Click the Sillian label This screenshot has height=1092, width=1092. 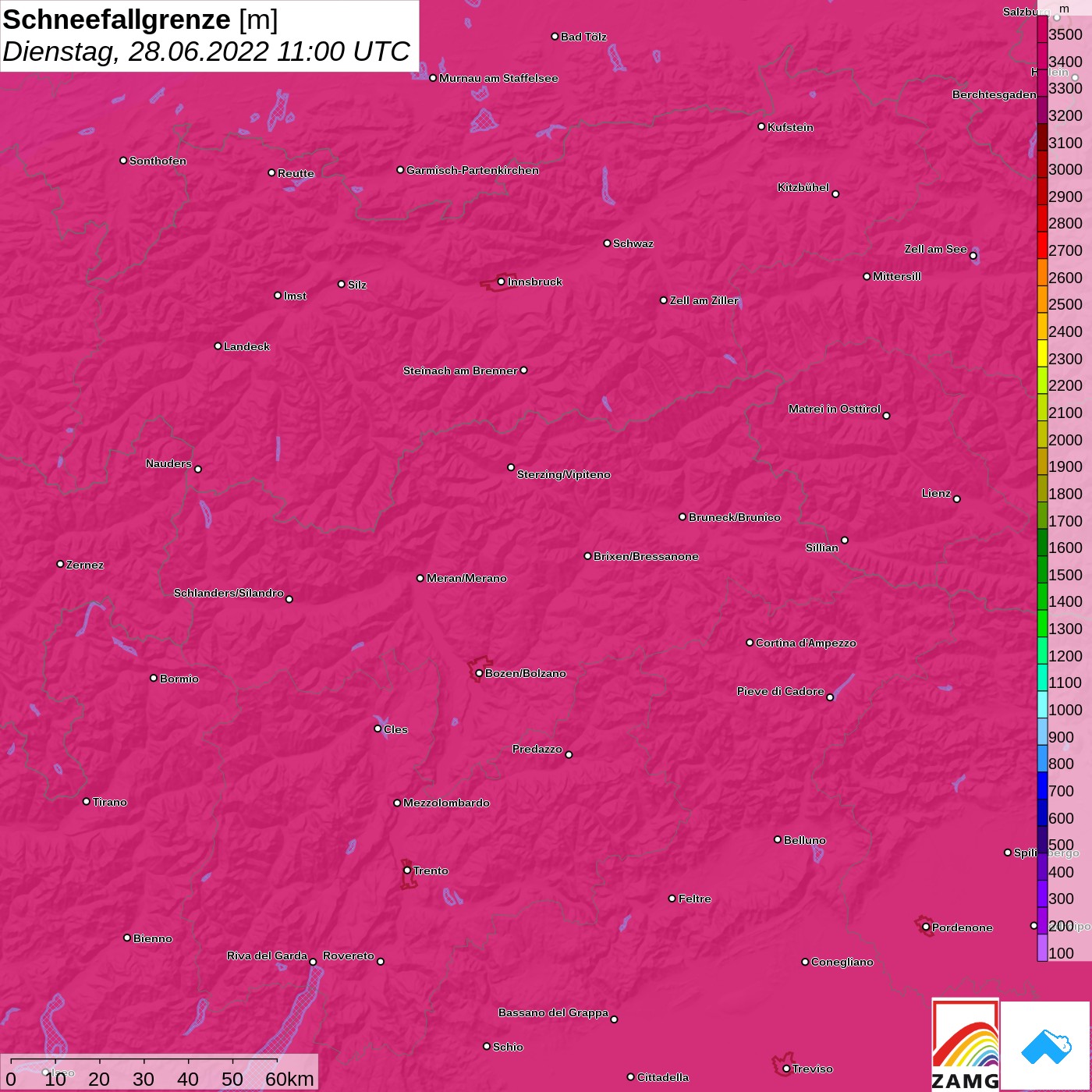pyautogui.click(x=822, y=548)
